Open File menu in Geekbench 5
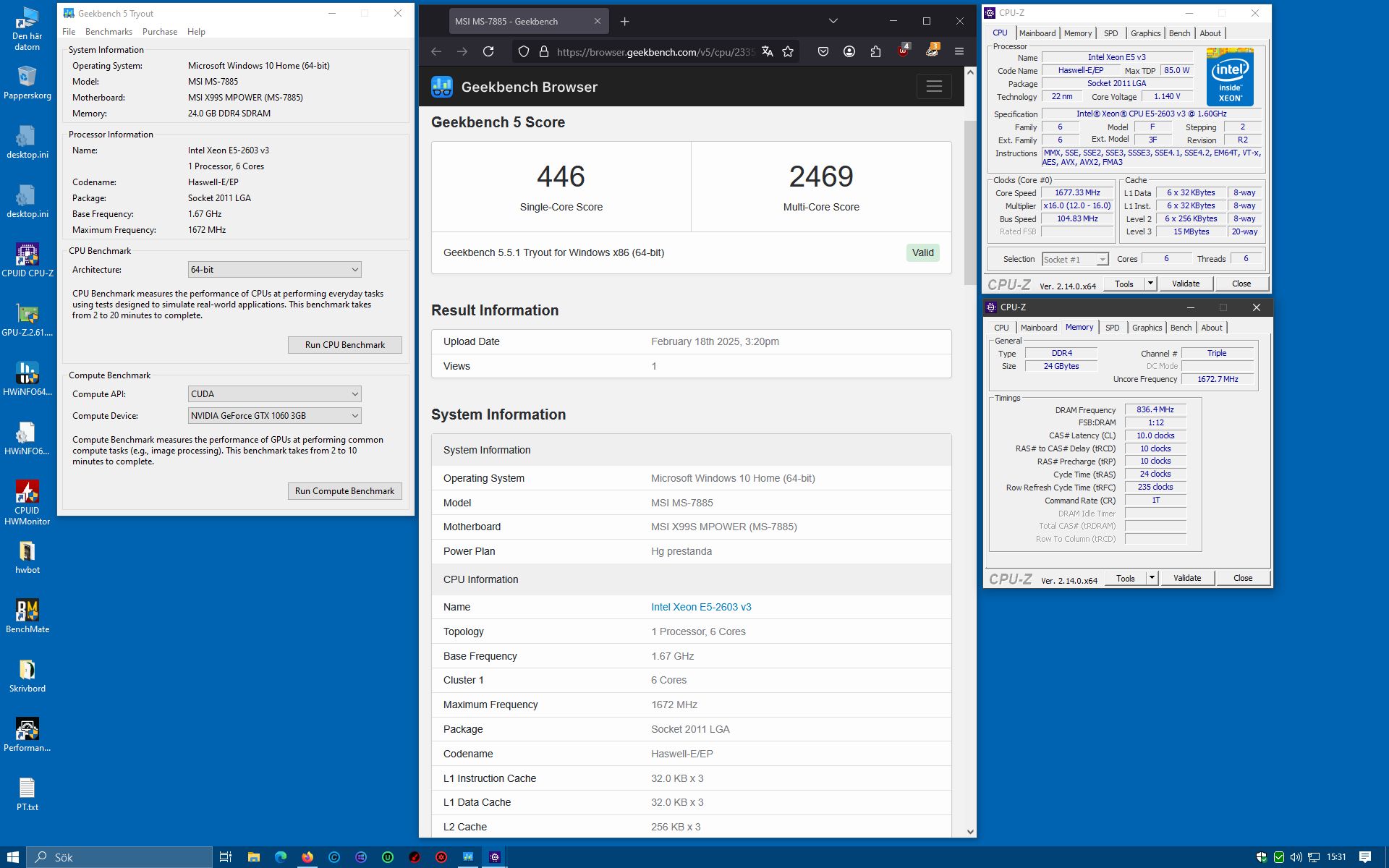Image resolution: width=1389 pixels, height=868 pixels. pos(69,32)
